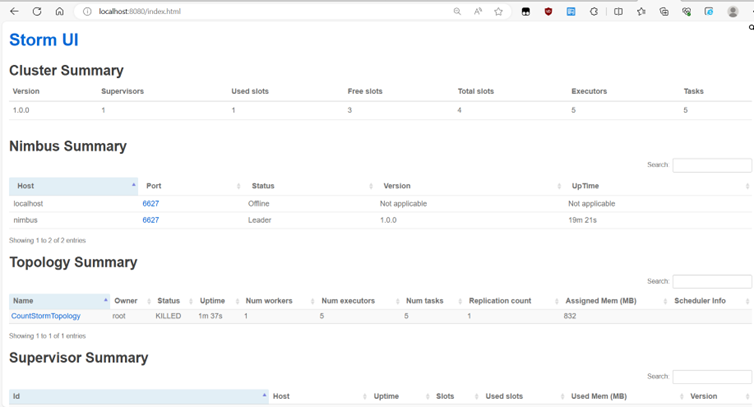Sort topology table by Uptime column
This screenshot has height=407, width=754.
219,301
